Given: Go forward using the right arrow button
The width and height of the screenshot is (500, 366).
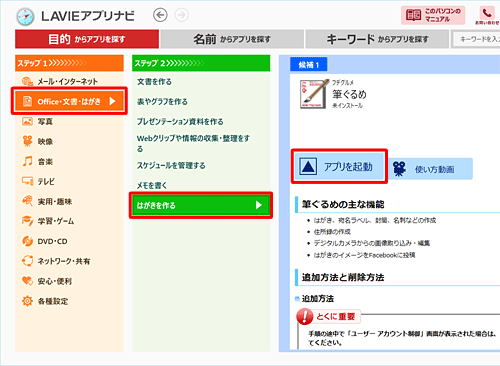Looking at the screenshot, I should [x=182, y=15].
